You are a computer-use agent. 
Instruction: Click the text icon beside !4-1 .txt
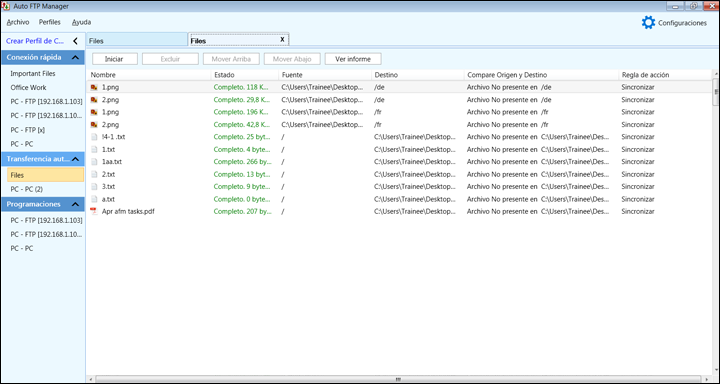coord(94,137)
